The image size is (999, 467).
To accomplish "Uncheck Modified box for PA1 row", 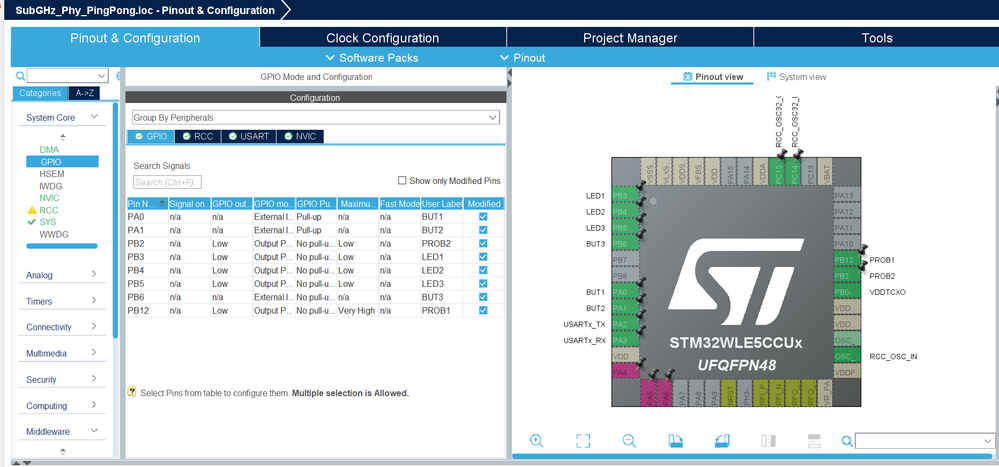I will (483, 230).
